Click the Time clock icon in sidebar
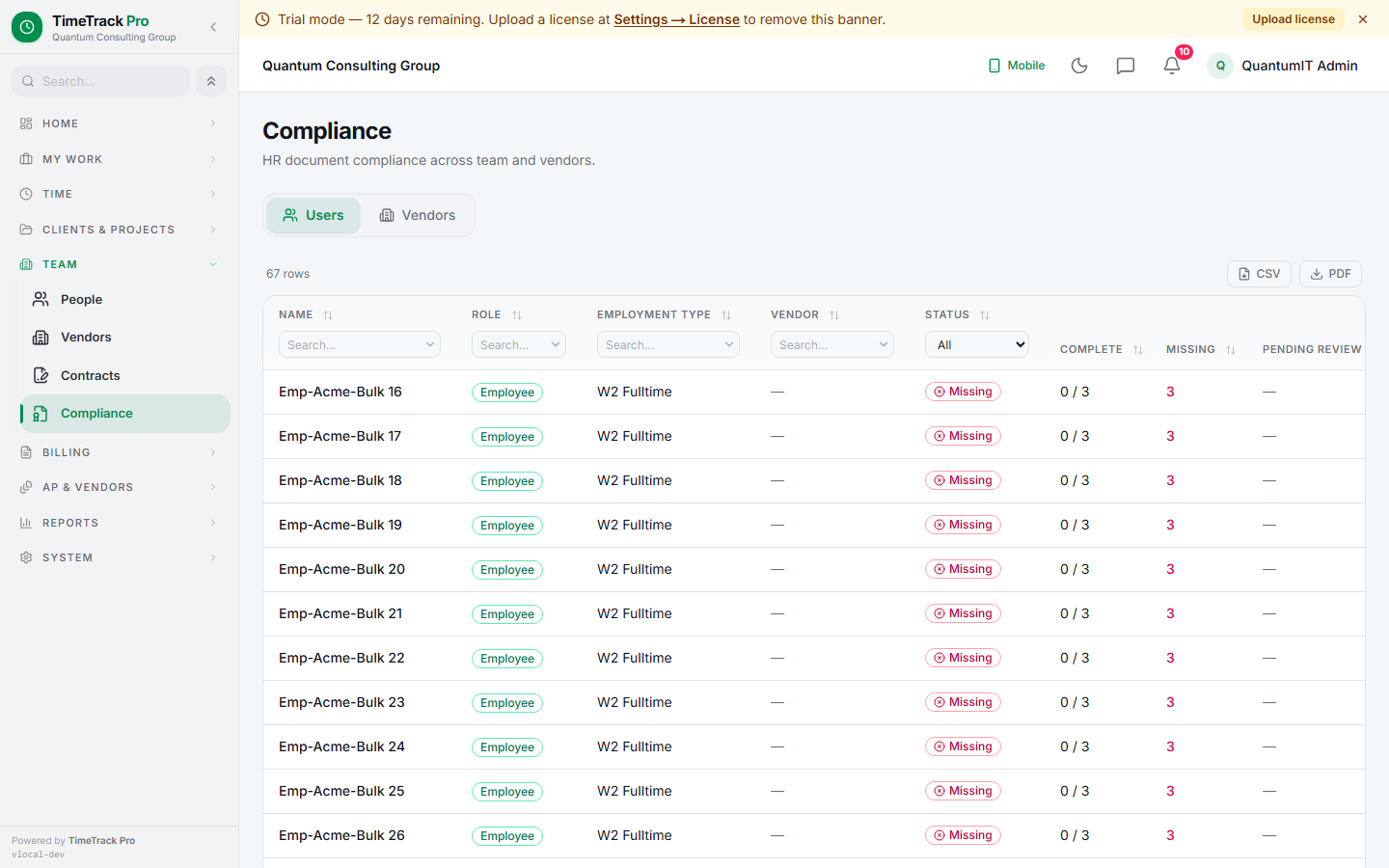This screenshot has width=1389, height=868. point(26,194)
